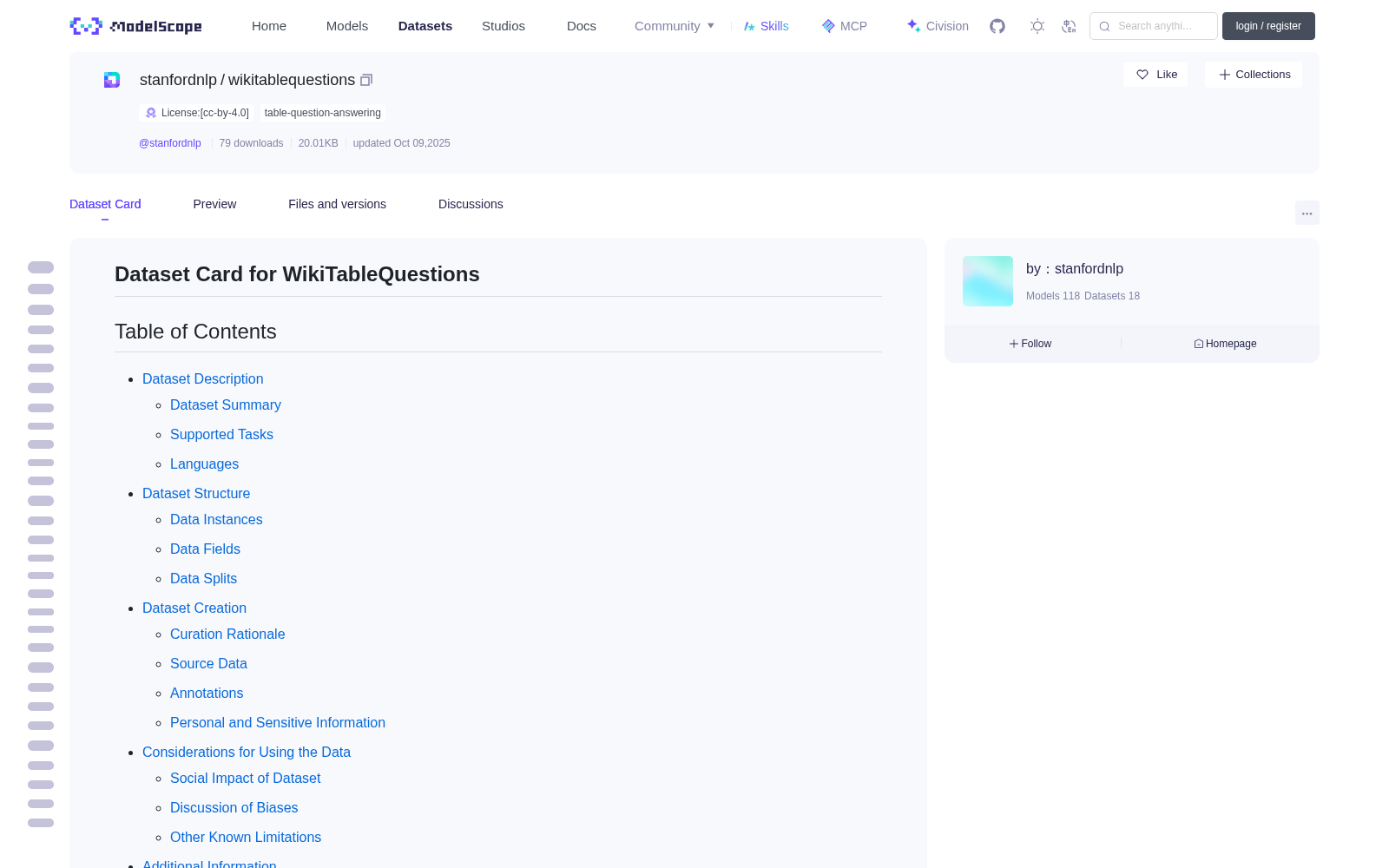
Task: Click the table-question-answering tag
Action: click(323, 113)
